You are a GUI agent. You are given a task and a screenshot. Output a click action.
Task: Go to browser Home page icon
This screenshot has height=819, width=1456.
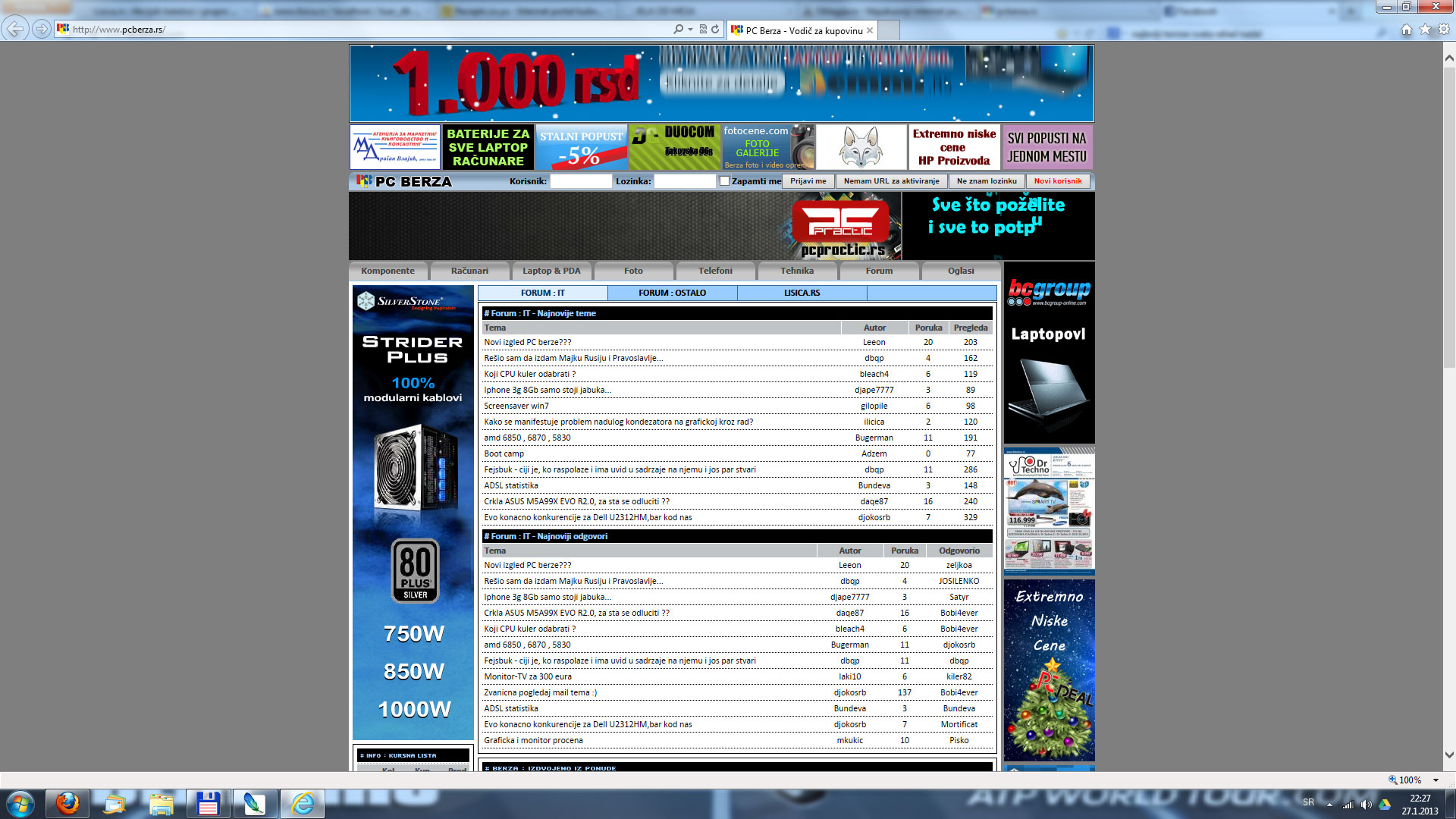tap(1407, 30)
